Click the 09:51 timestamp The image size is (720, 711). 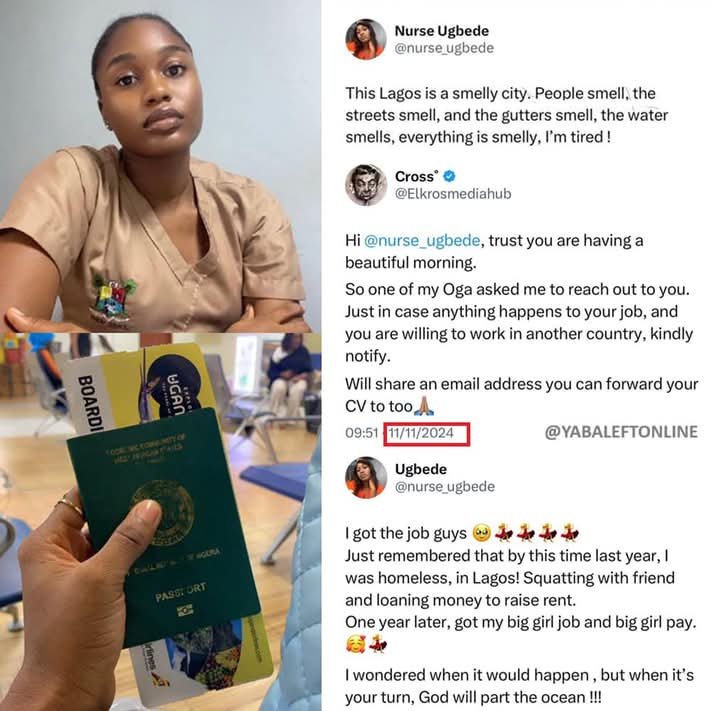(x=362, y=433)
